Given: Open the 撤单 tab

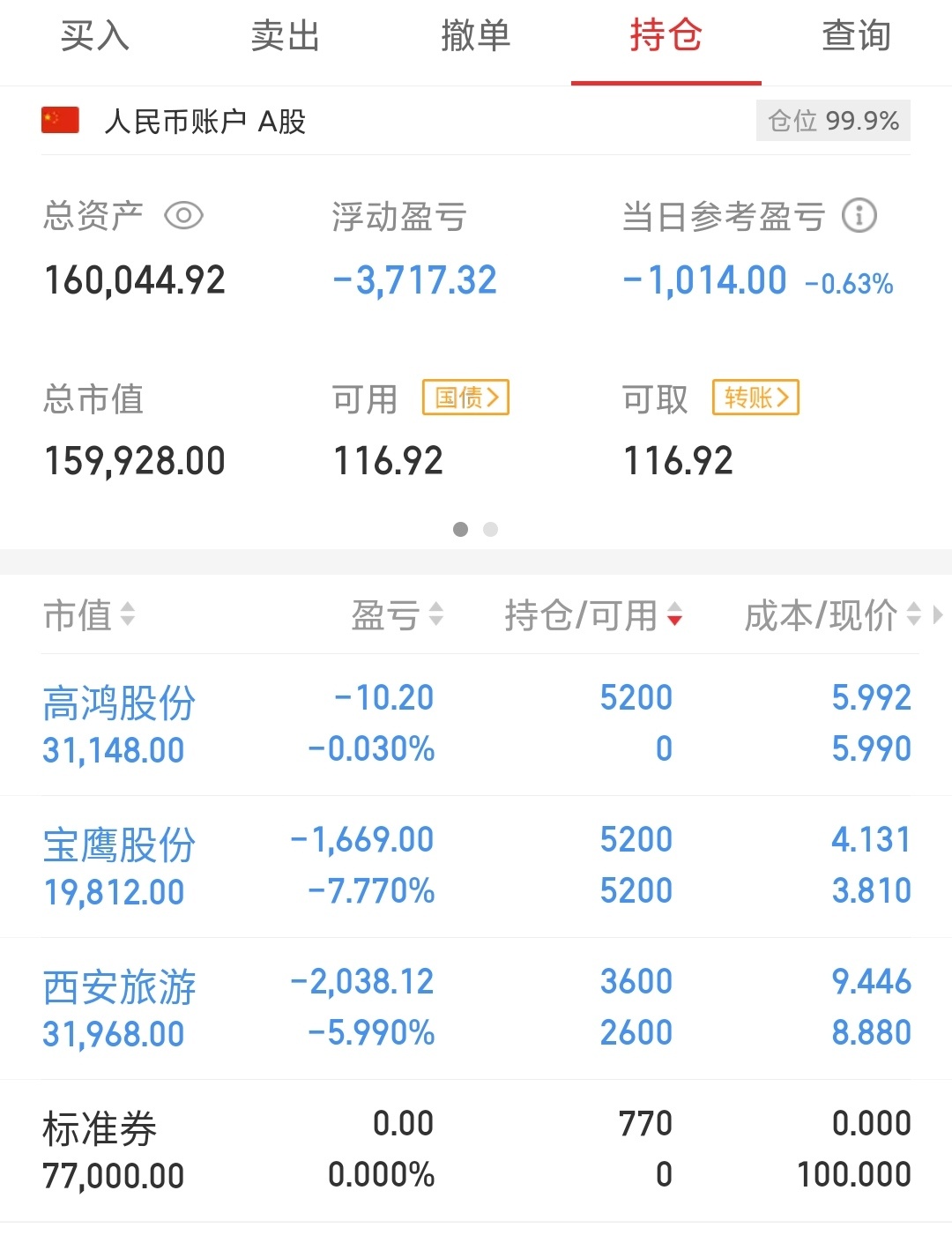Looking at the screenshot, I should tap(476, 37).
